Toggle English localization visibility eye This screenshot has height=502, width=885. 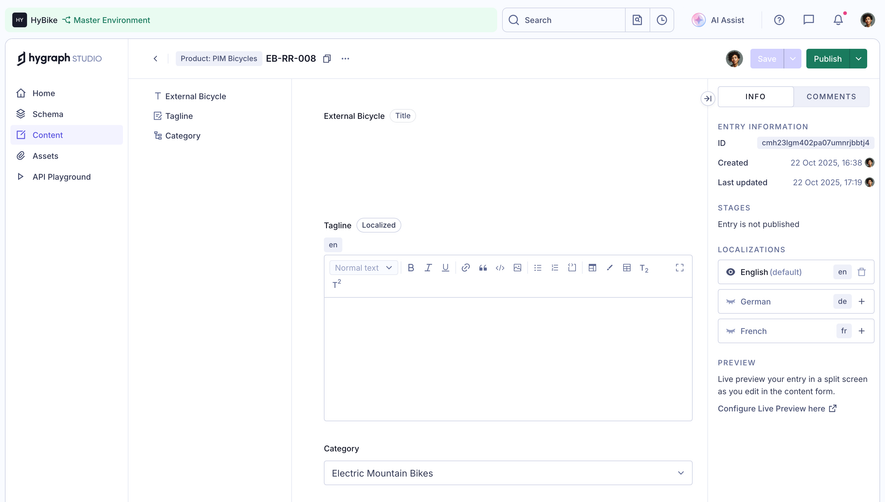tap(730, 272)
